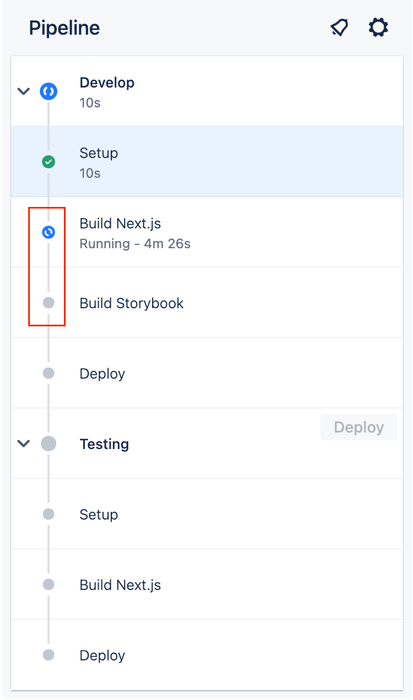Click the disabled Deploy button for Testing

[359, 427]
